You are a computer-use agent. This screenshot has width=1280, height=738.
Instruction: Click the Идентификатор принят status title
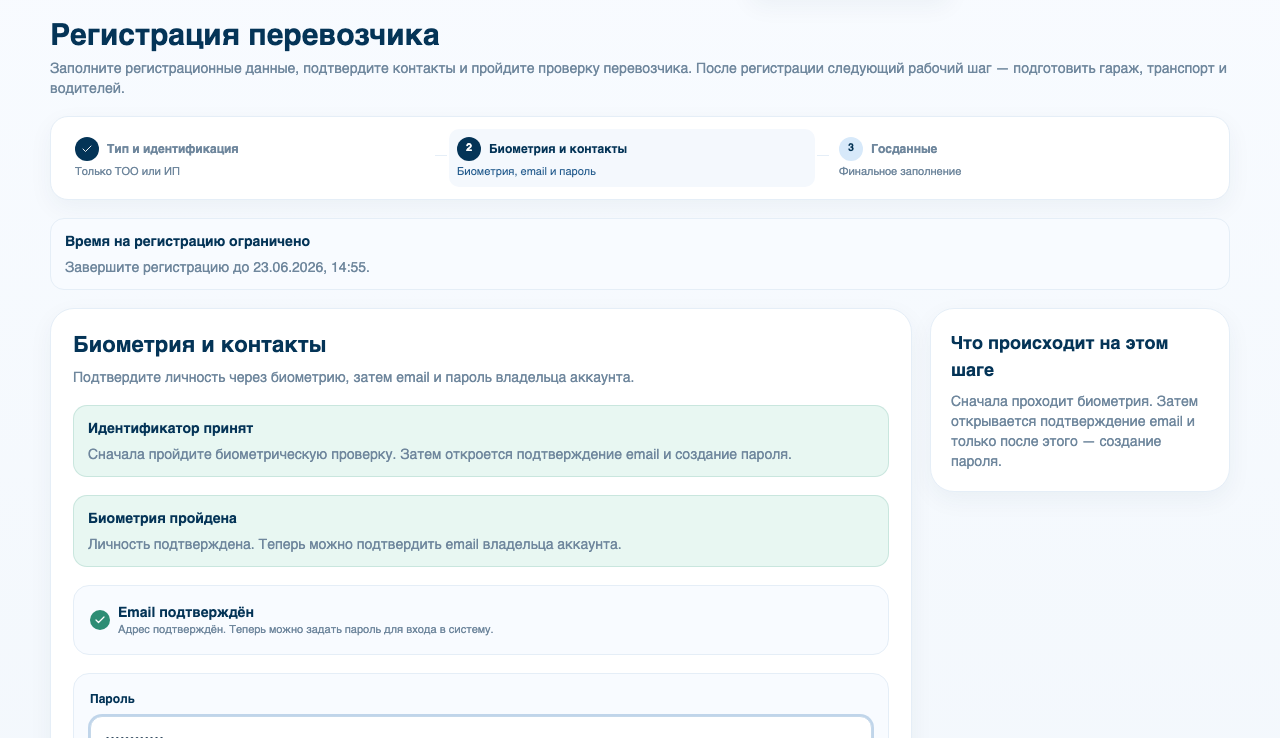click(170, 428)
